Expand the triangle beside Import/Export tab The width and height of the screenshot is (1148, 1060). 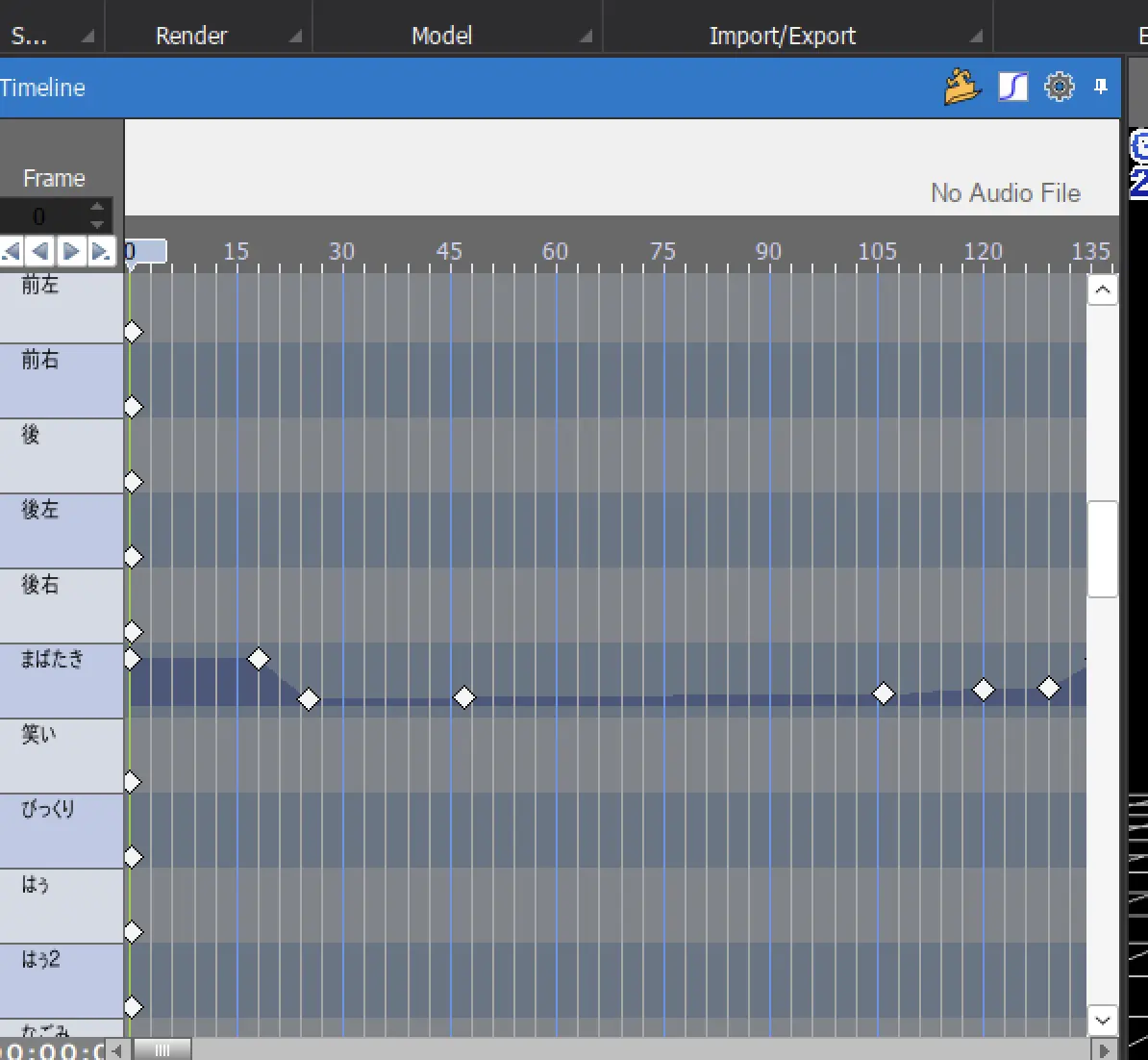point(975,36)
